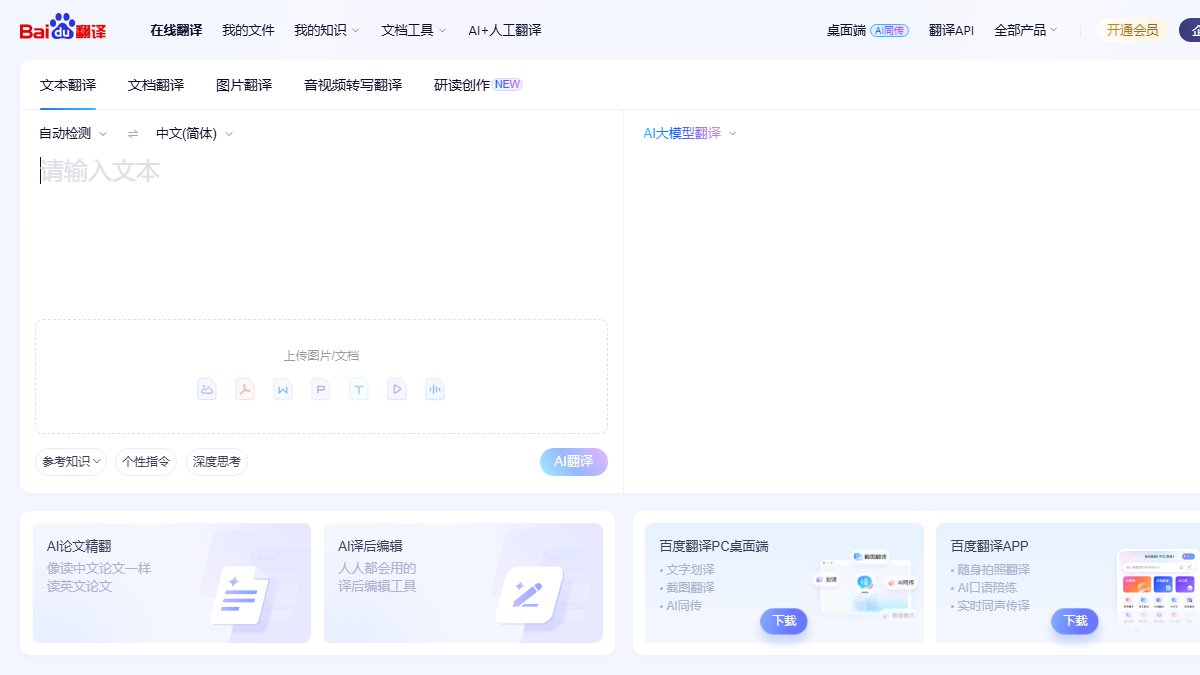Click the 截图翻译 feature text
1200x675 pixels.
click(690, 588)
